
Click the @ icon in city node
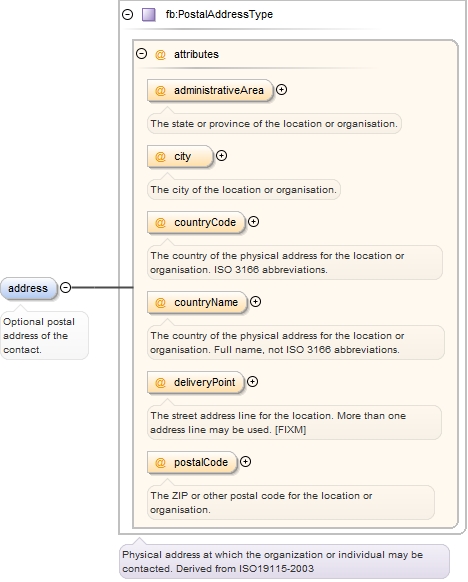160,157
